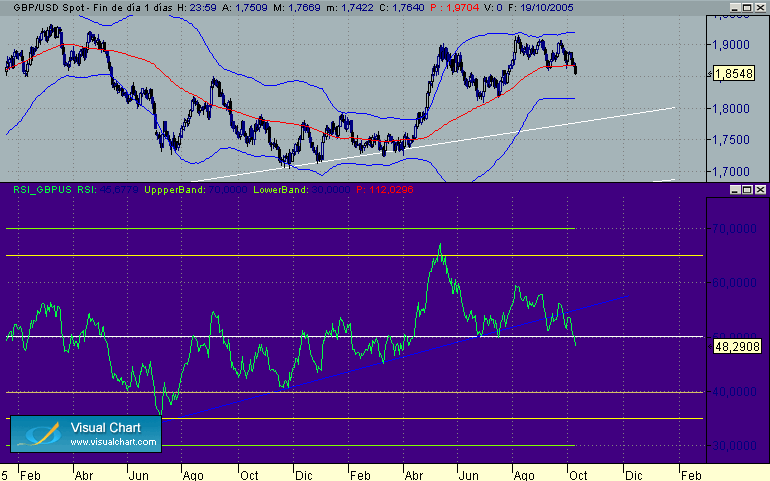The width and height of the screenshot is (770, 481).
Task: Close the GBP/USD Spot chart window
Action: click(760, 7)
